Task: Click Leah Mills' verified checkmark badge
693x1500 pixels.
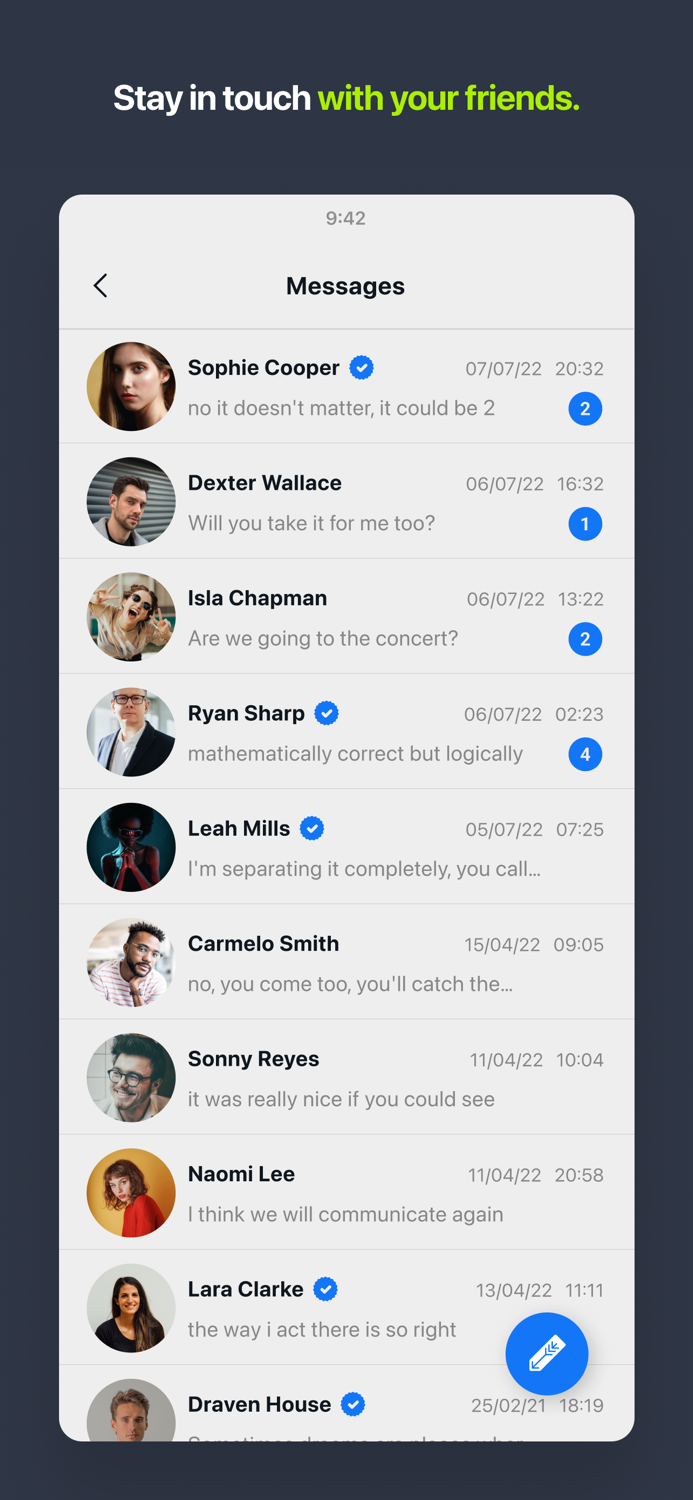Action: [x=312, y=829]
